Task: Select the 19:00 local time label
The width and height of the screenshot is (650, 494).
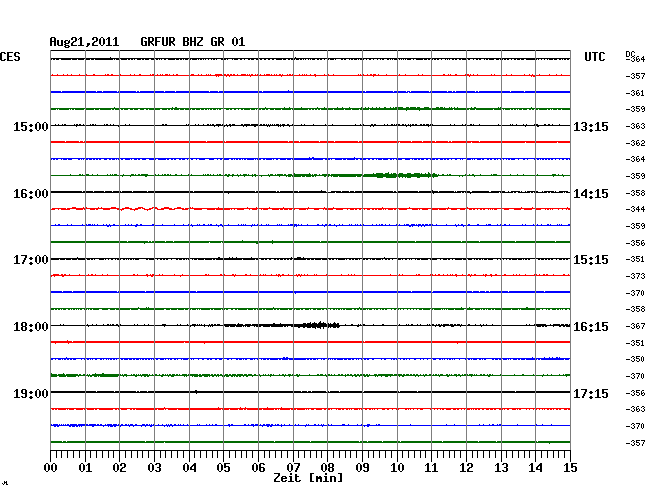Action: tap(31, 393)
